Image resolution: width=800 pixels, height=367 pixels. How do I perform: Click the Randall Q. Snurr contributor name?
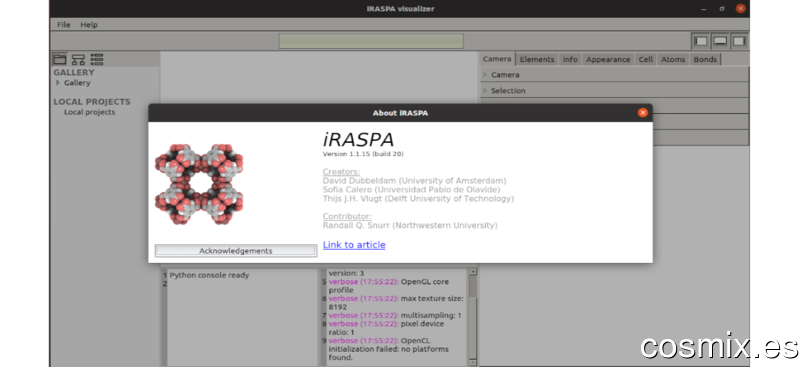410,225
